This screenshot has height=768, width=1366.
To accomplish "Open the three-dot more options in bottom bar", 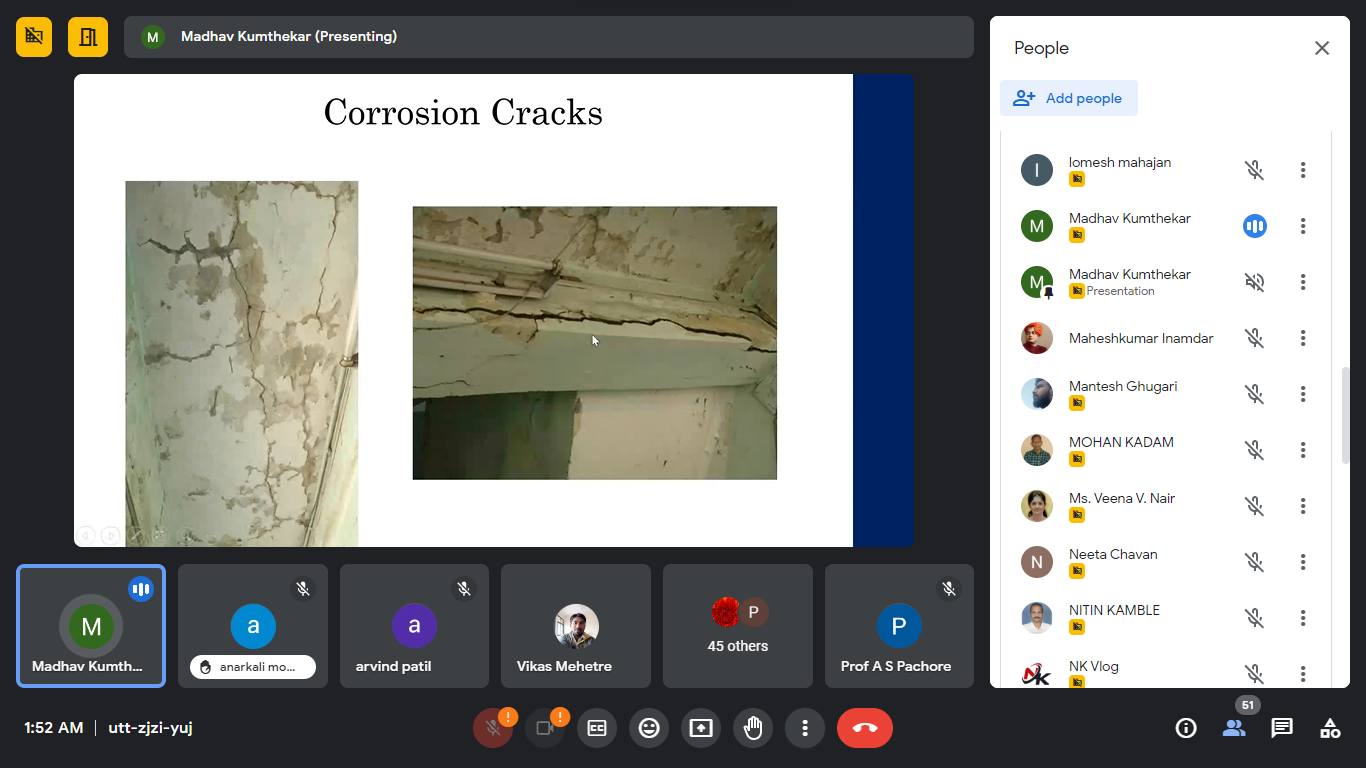I will [x=805, y=728].
